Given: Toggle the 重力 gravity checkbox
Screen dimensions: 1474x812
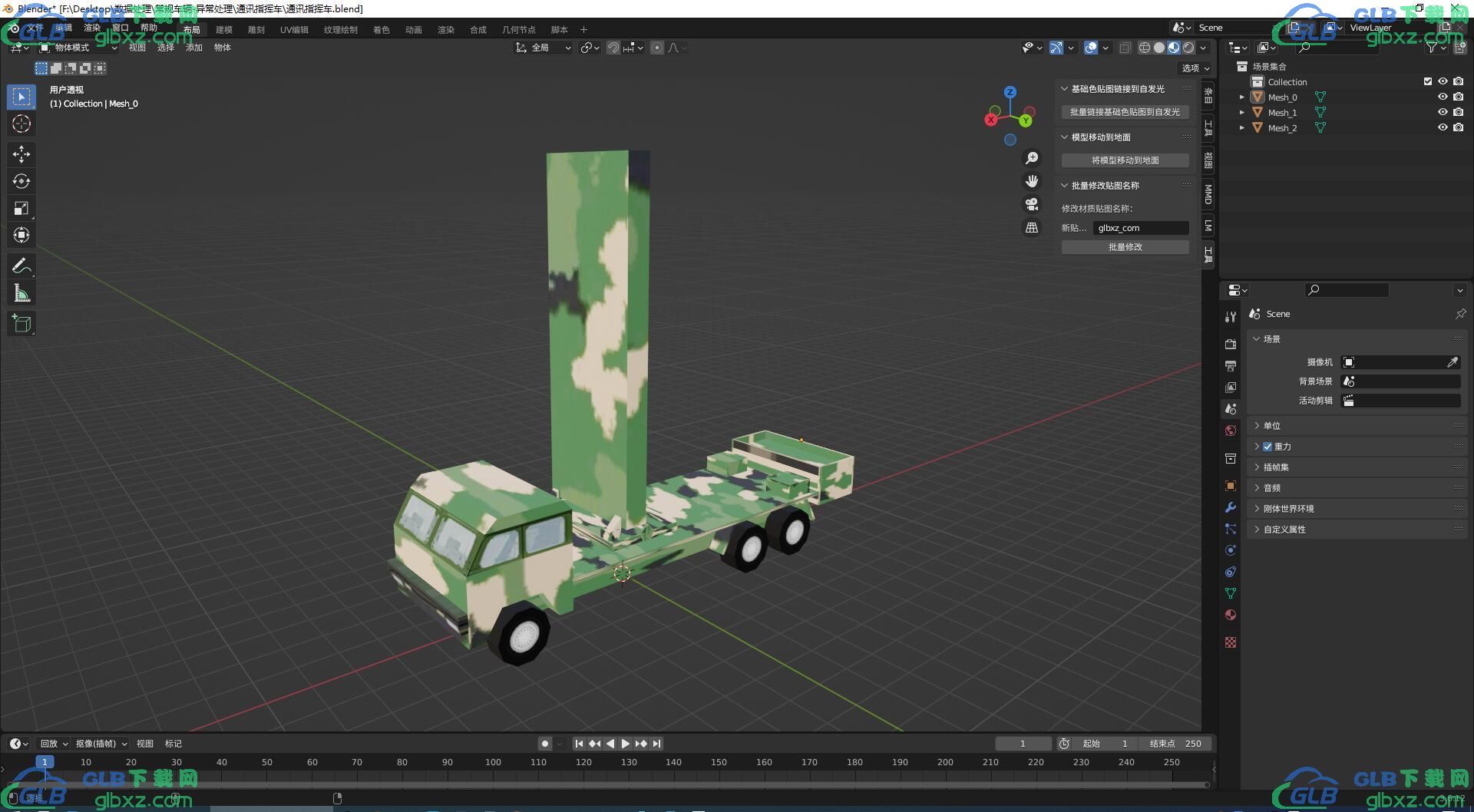Looking at the screenshot, I should (x=1267, y=447).
